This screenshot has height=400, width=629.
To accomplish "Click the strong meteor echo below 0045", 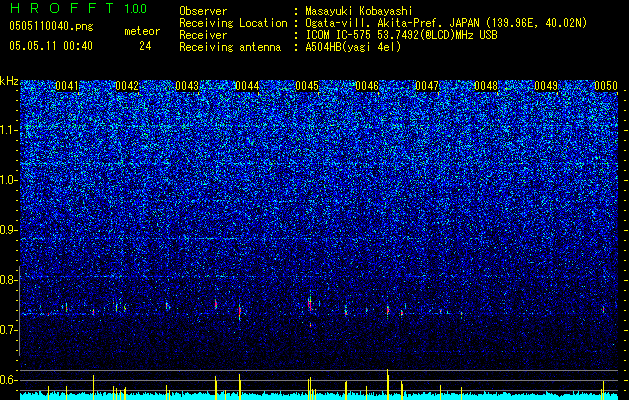I will pos(310,304).
